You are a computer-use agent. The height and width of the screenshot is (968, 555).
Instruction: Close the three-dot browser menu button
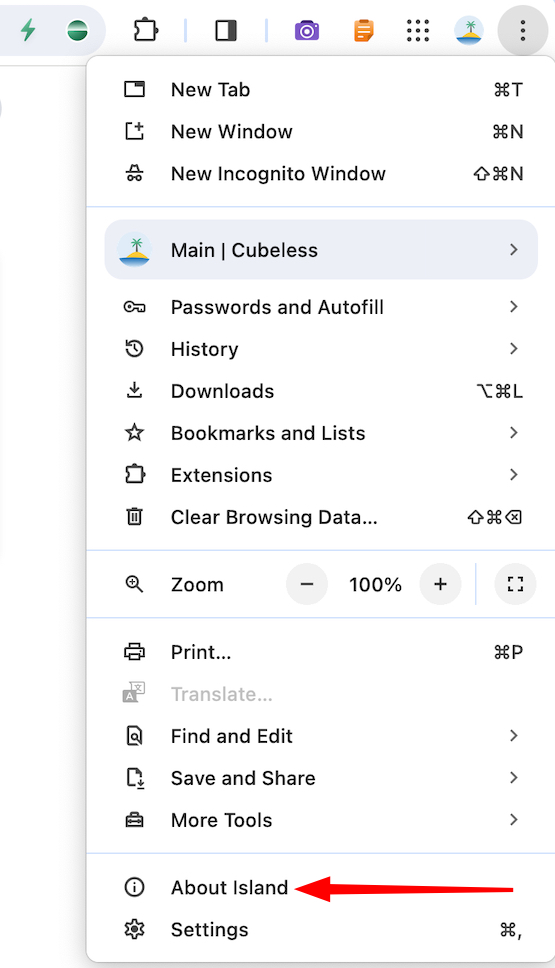[x=523, y=30]
